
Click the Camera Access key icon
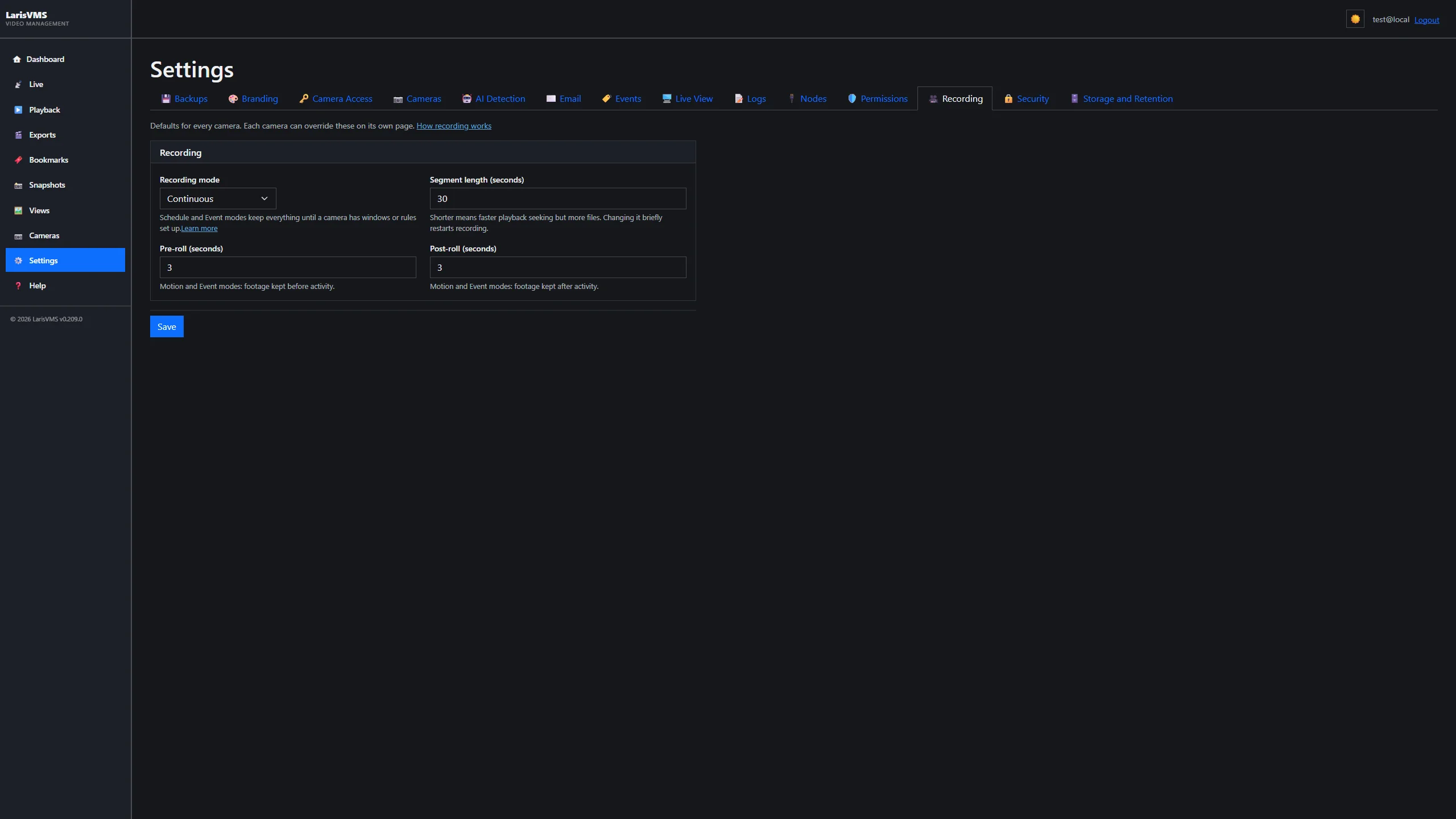click(304, 99)
